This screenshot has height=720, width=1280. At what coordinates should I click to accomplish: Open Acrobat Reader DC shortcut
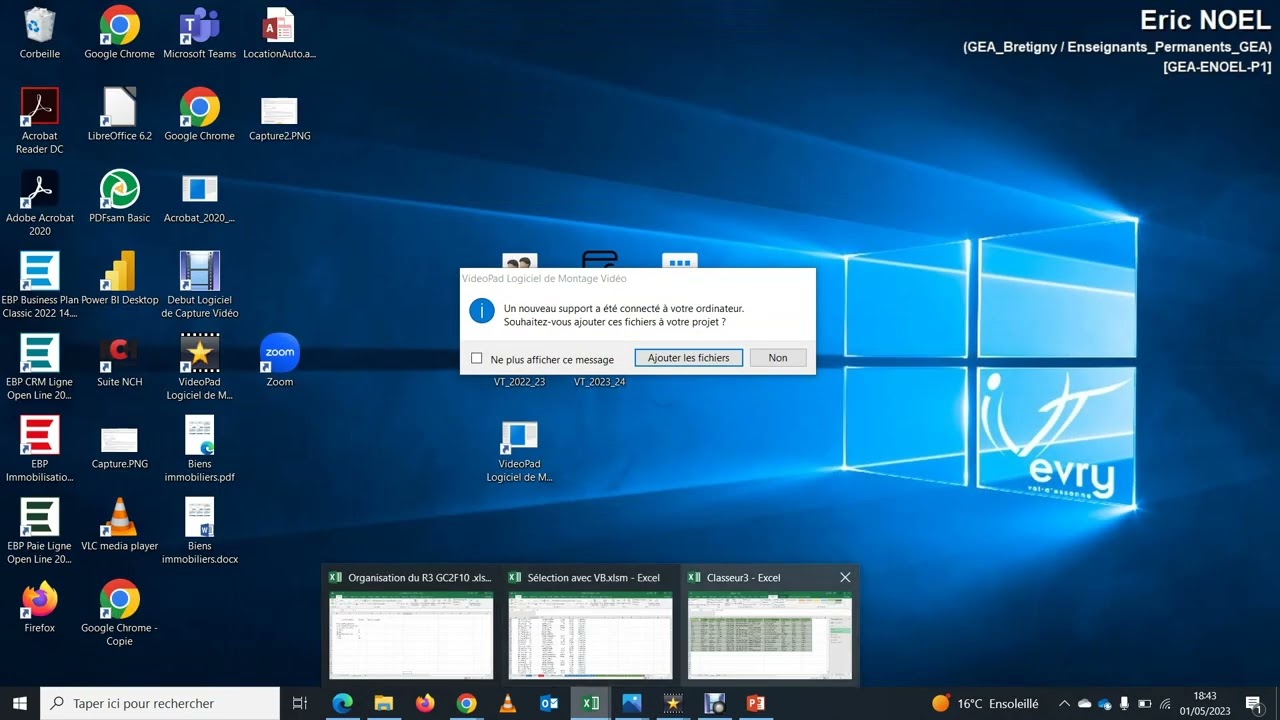40,121
